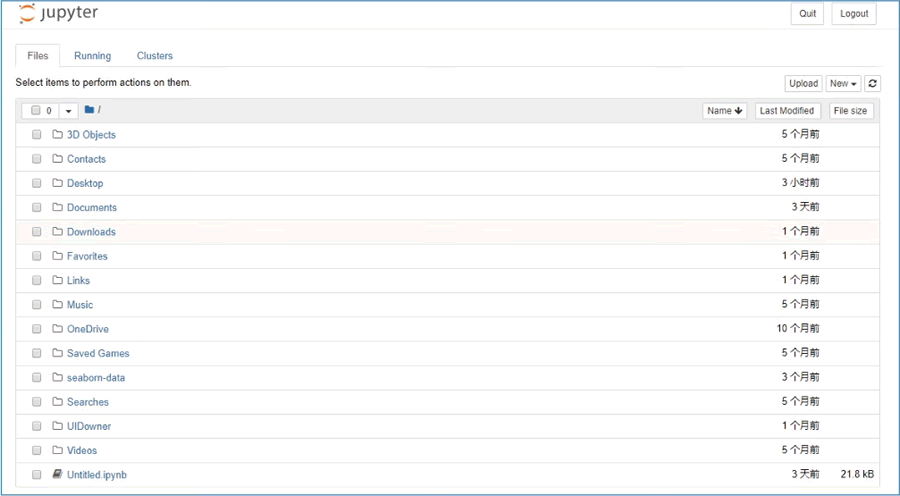This screenshot has width=900, height=496.
Task: Click the Jupyter logo icon
Action: point(26,14)
